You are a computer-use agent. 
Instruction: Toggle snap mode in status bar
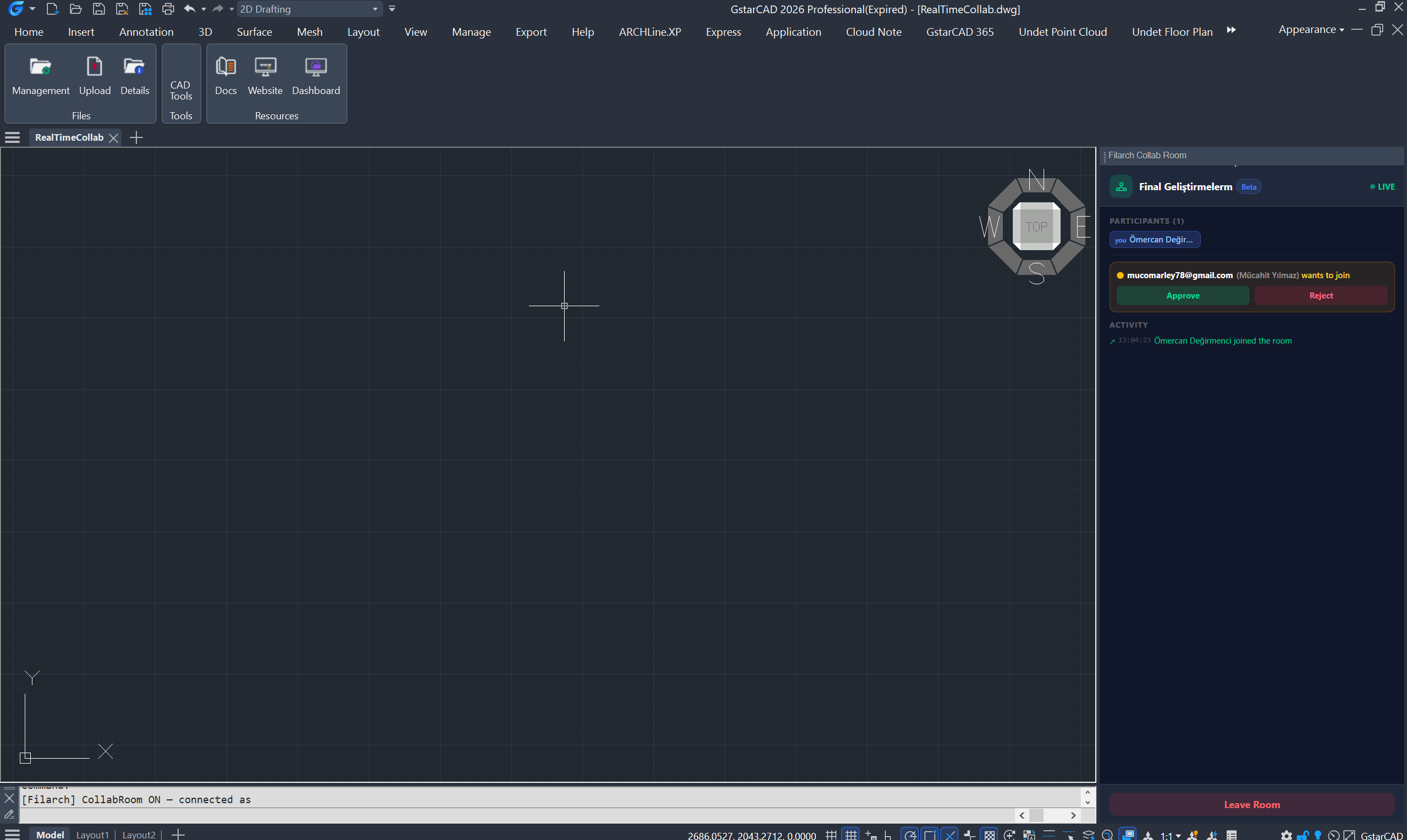[x=831, y=835]
